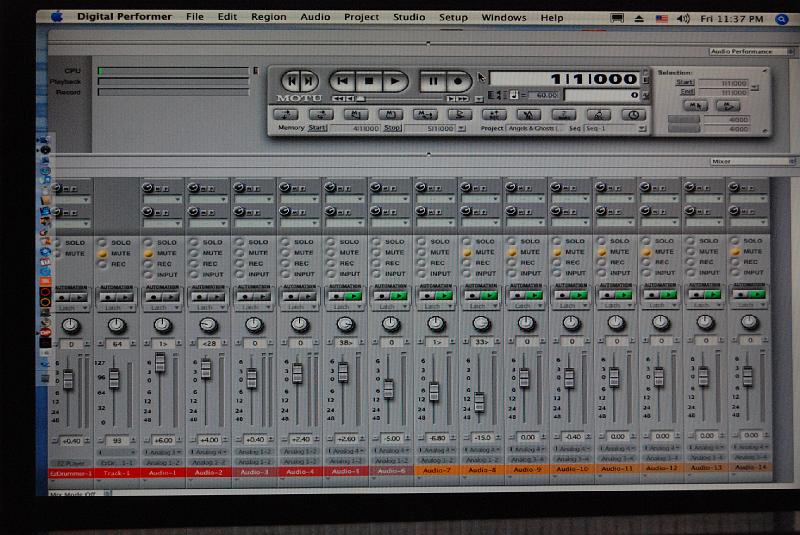Viewport: 800px width, 535px height.
Task: Open the Mixer window menu
Action: pos(752,161)
